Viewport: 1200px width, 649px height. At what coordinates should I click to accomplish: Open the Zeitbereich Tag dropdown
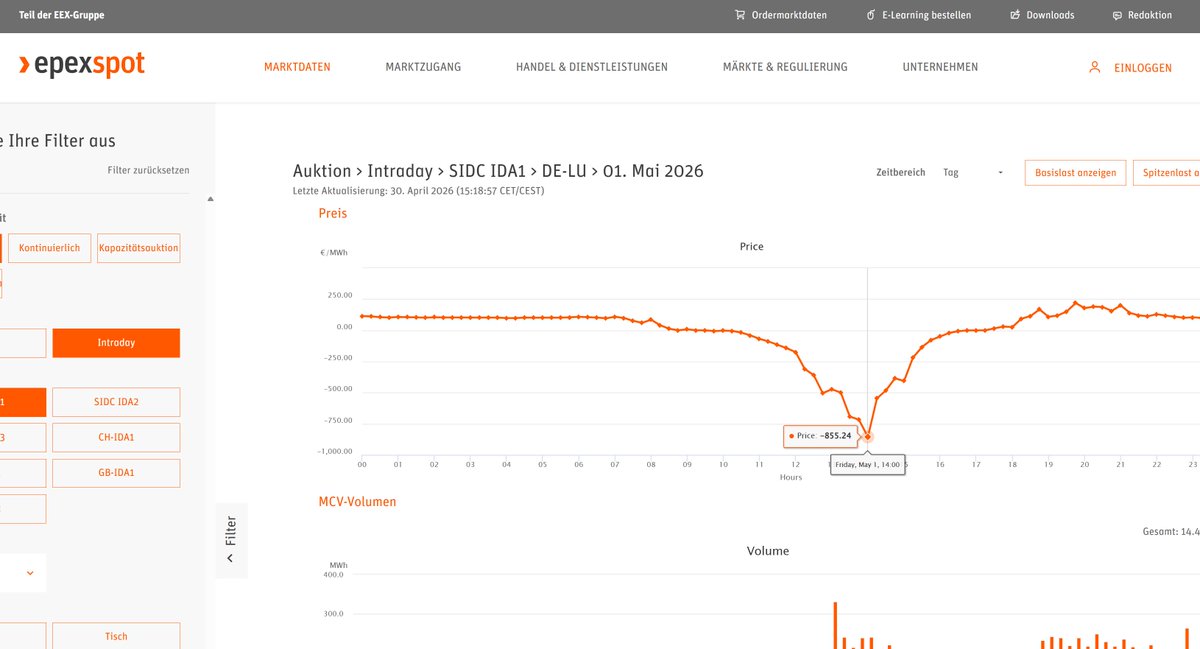tap(973, 172)
